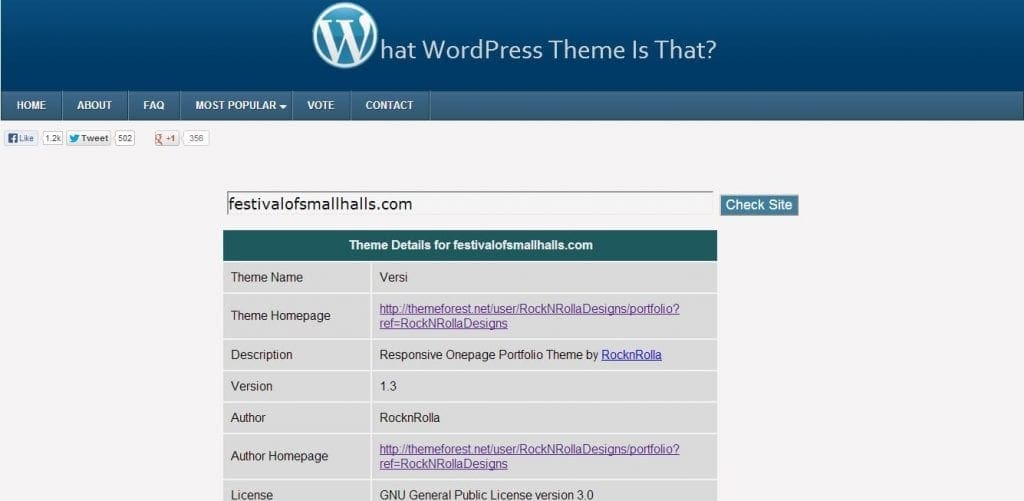
Task: Click the WordPress logo in the header
Action: click(x=345, y=36)
